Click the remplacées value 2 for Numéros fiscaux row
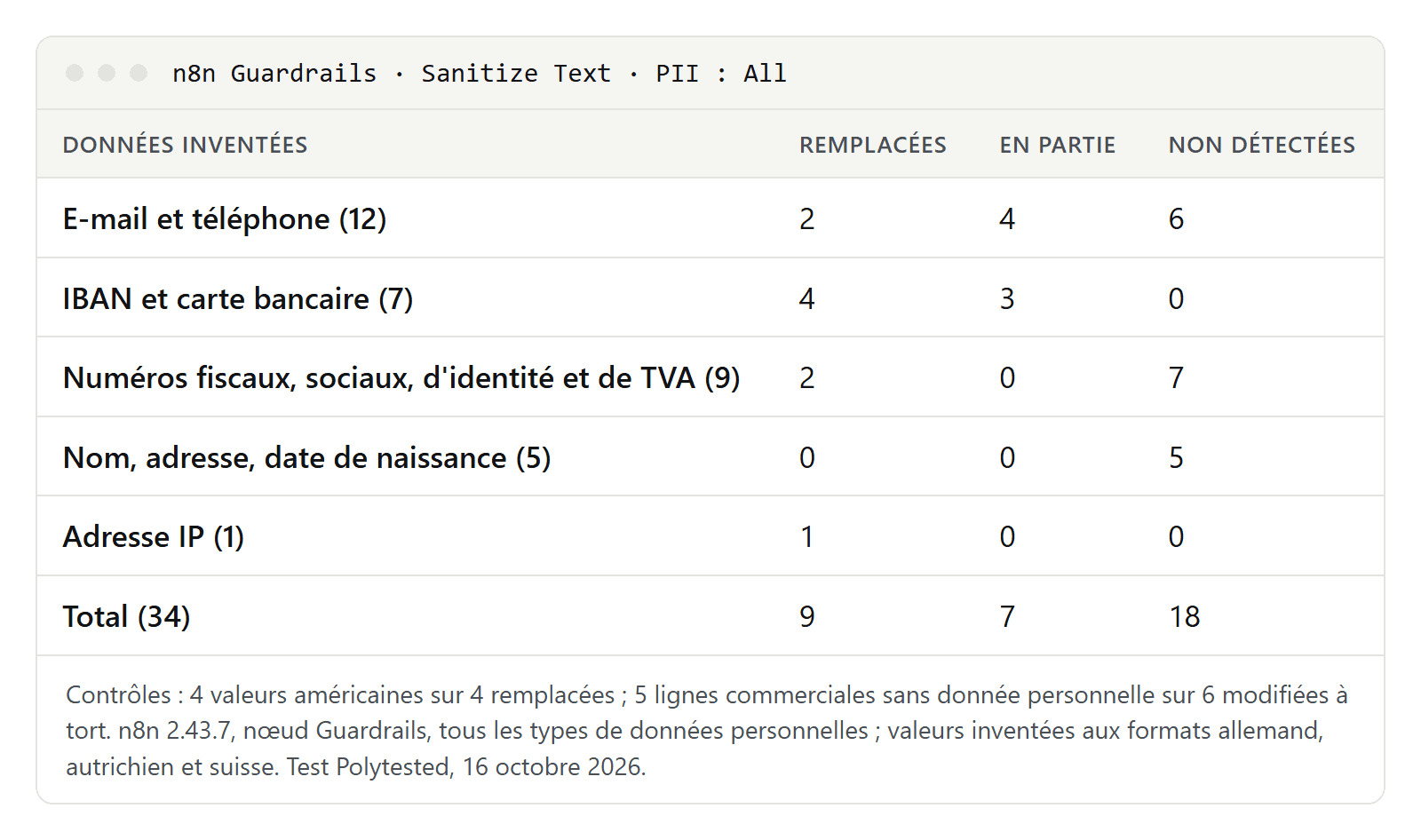1421x840 pixels. (x=806, y=377)
